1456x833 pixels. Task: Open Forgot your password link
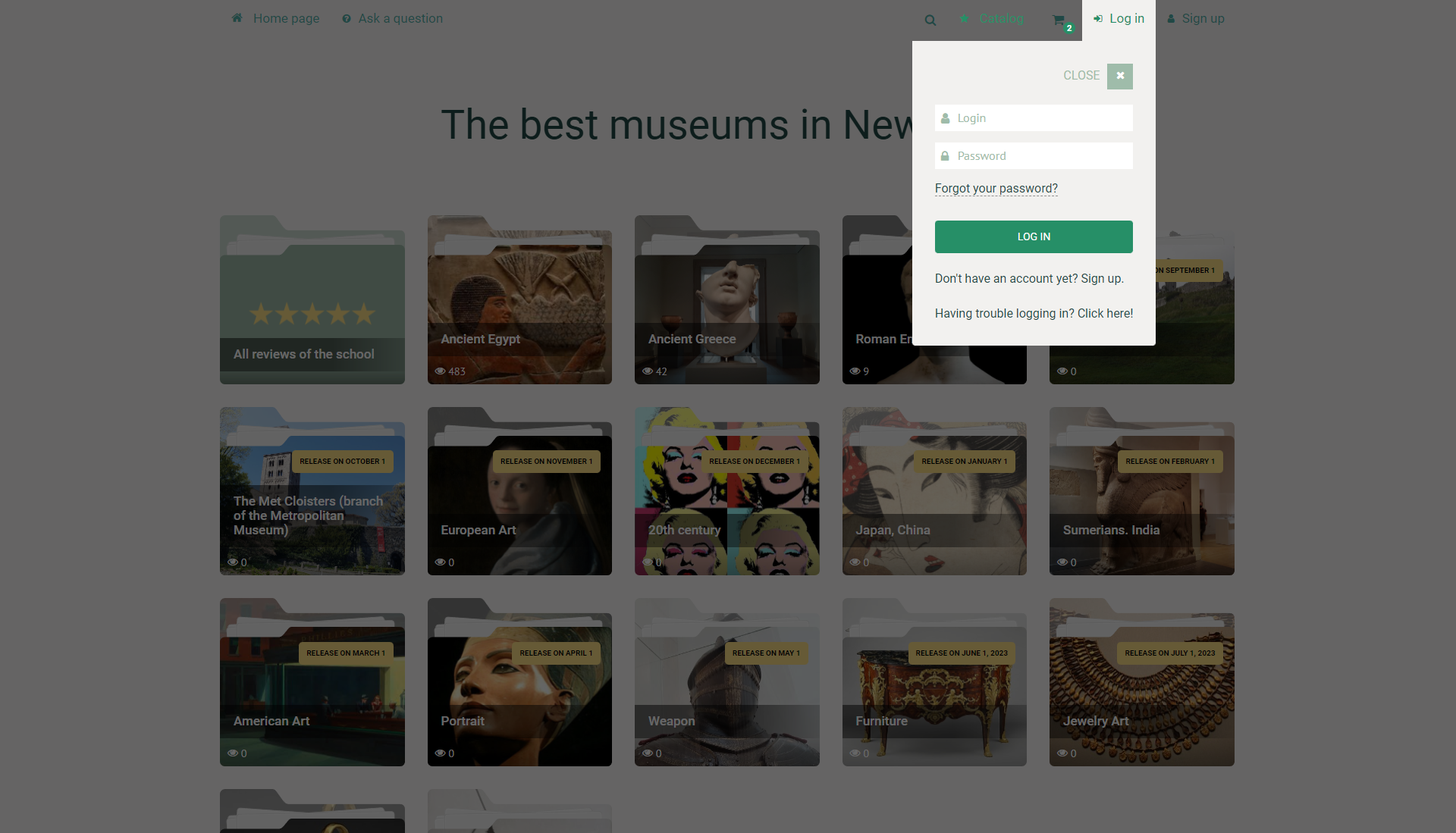click(x=996, y=189)
